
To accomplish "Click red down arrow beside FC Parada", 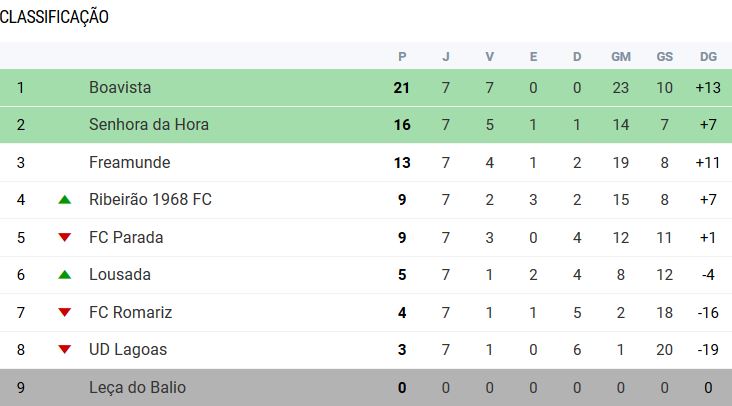I will coord(65,237).
